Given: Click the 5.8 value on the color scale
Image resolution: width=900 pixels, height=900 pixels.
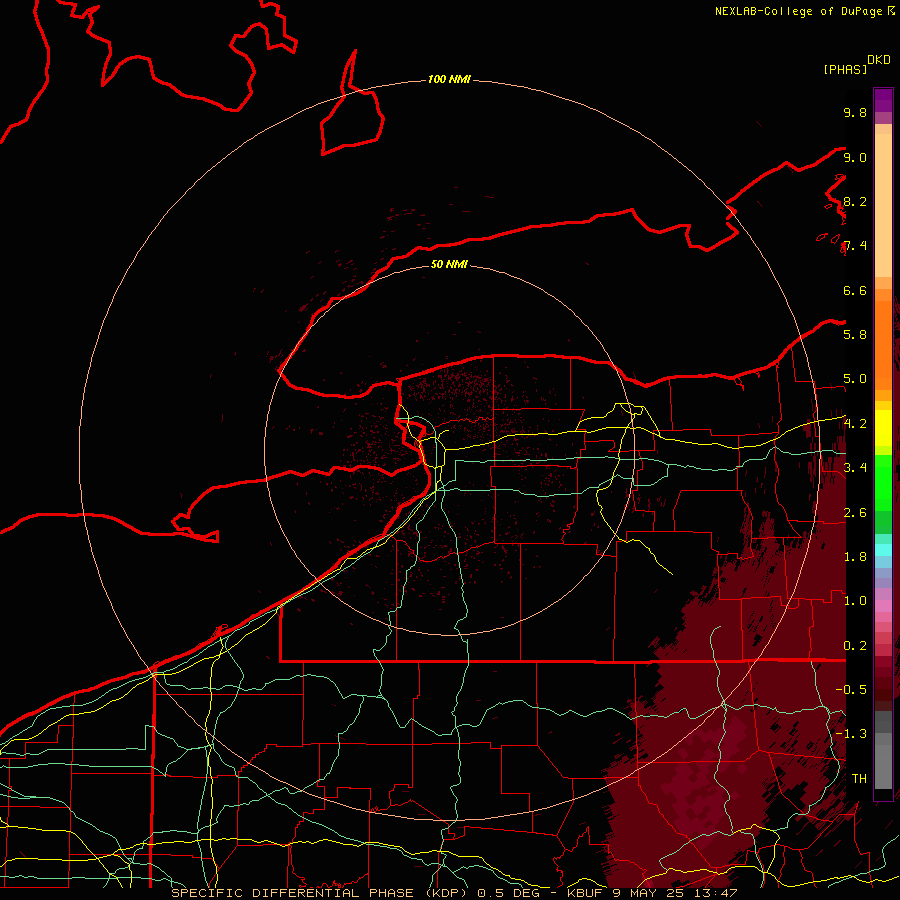Looking at the screenshot, I should click(855, 334).
